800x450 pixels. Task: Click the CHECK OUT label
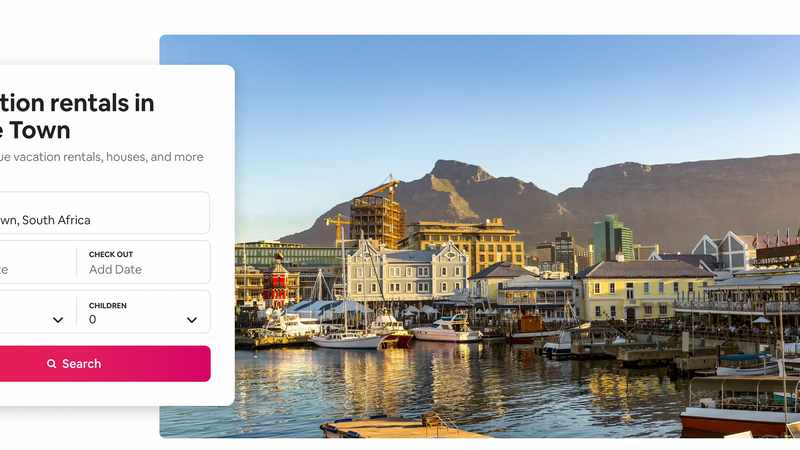(110, 254)
